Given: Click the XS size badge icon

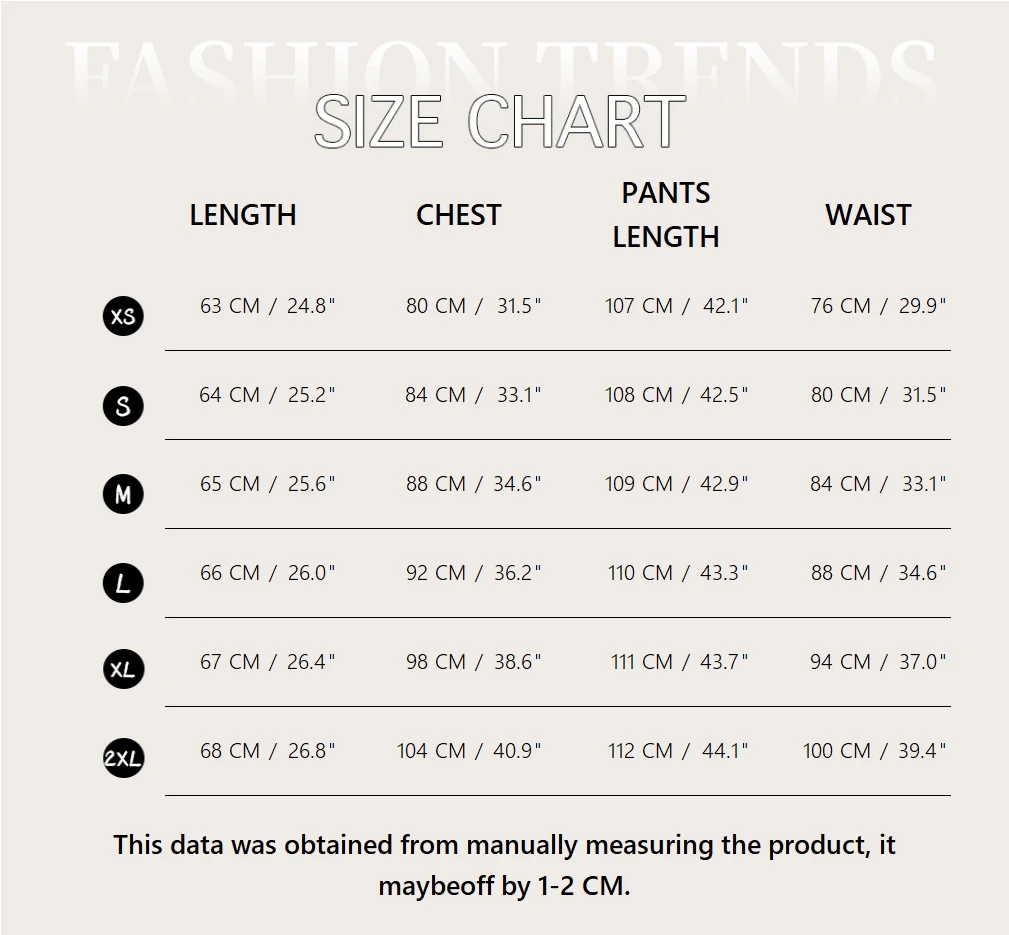Looking at the screenshot, I should 123,316.
